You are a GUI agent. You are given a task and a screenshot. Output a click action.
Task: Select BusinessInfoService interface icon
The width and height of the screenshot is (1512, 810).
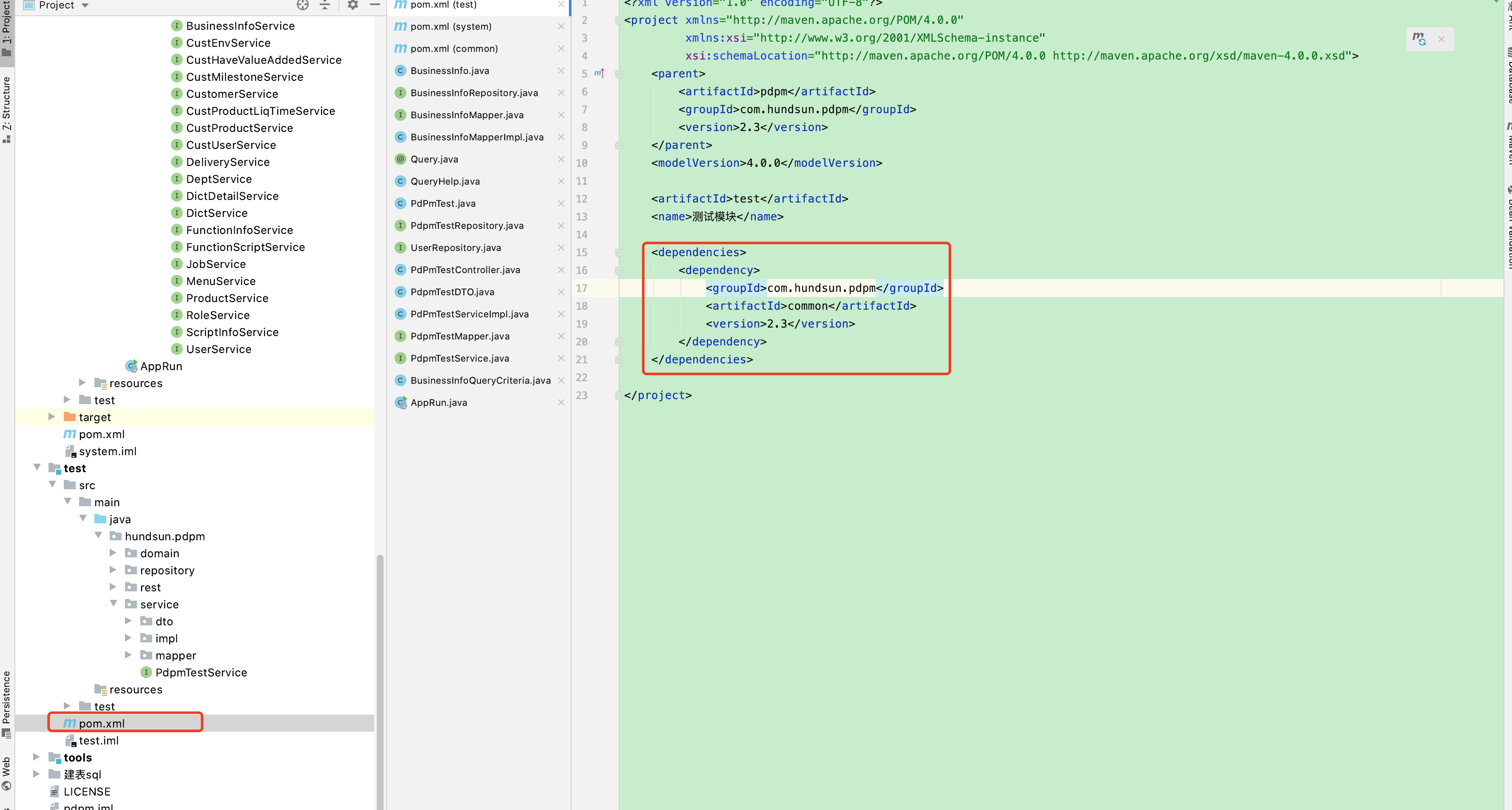coord(176,25)
